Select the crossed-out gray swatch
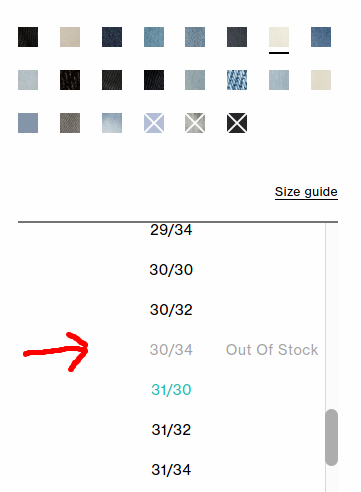361x492 pixels. (x=195, y=123)
